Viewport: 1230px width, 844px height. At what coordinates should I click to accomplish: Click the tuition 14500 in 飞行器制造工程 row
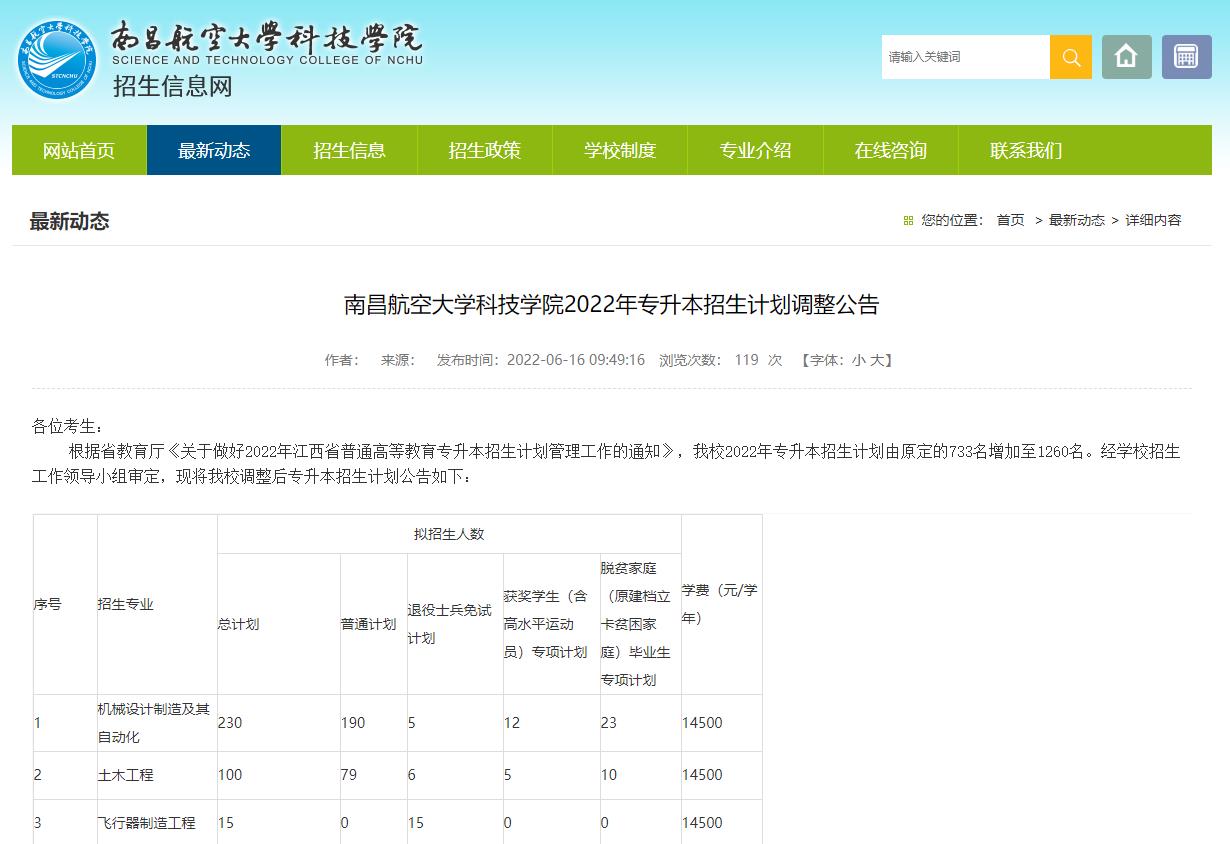[x=721, y=823]
